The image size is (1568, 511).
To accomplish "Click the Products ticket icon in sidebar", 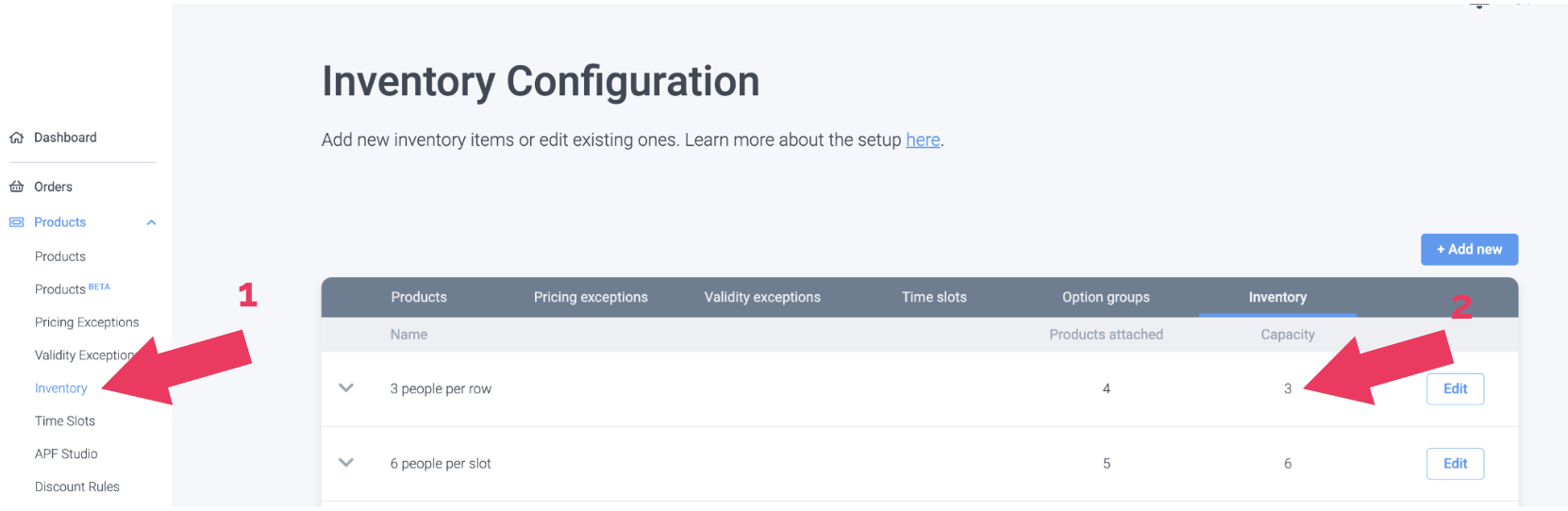I will point(16,223).
